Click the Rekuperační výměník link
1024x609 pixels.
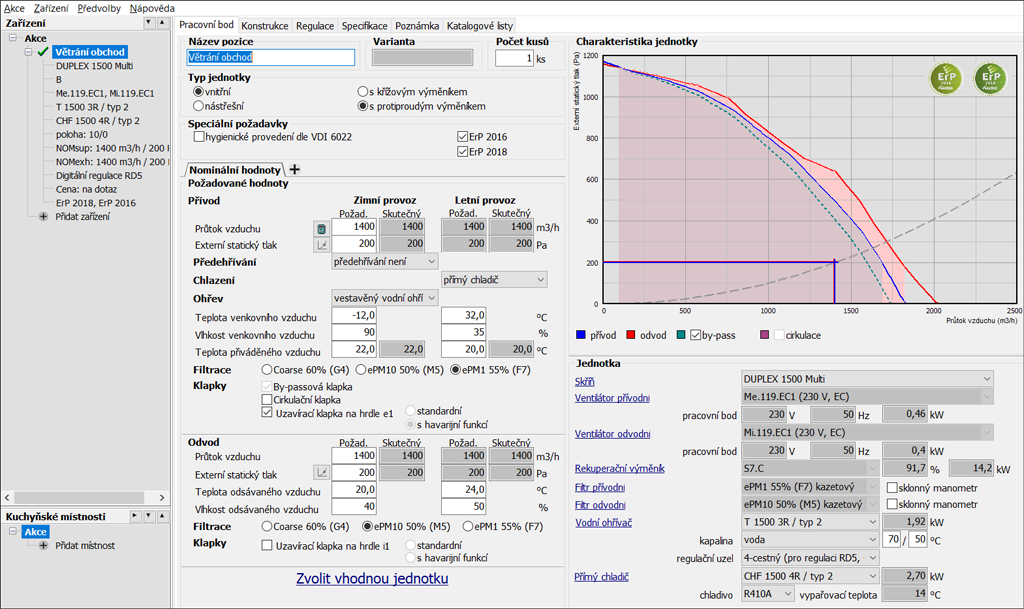(x=619, y=468)
